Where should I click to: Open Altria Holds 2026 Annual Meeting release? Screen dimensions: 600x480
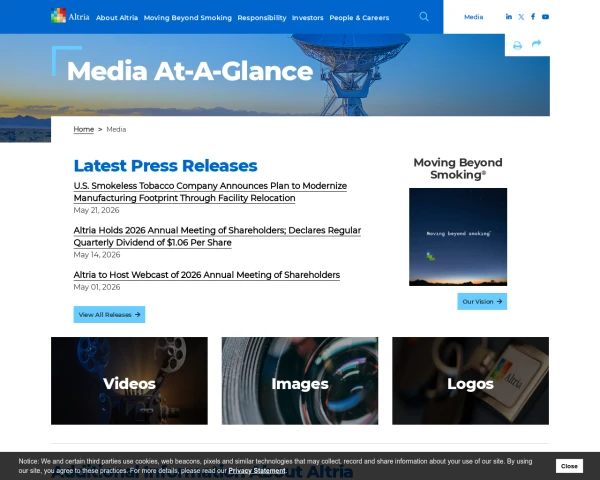click(217, 236)
